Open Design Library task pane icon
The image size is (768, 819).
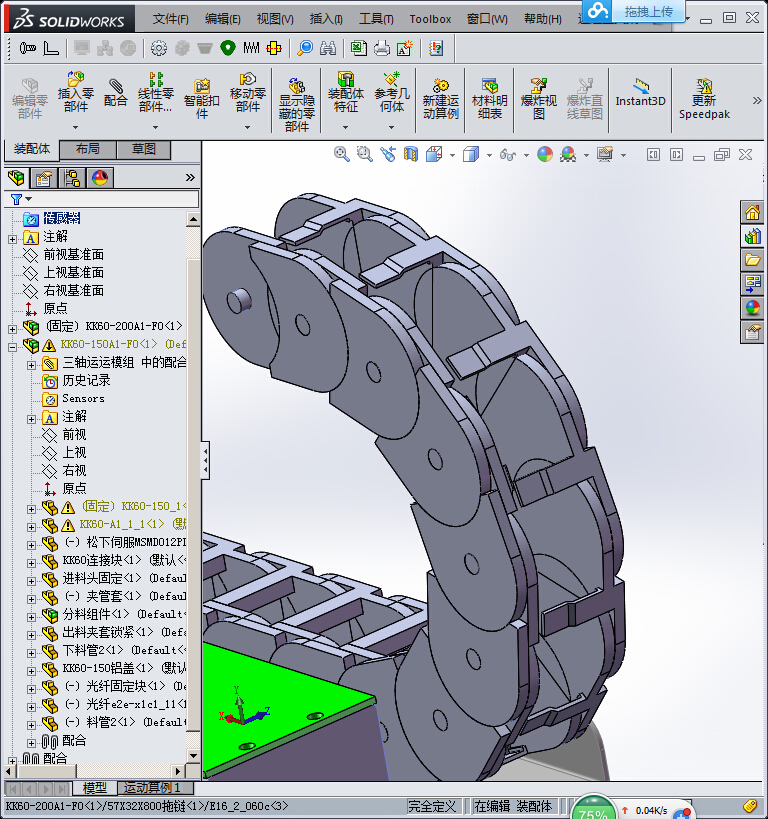click(752, 237)
